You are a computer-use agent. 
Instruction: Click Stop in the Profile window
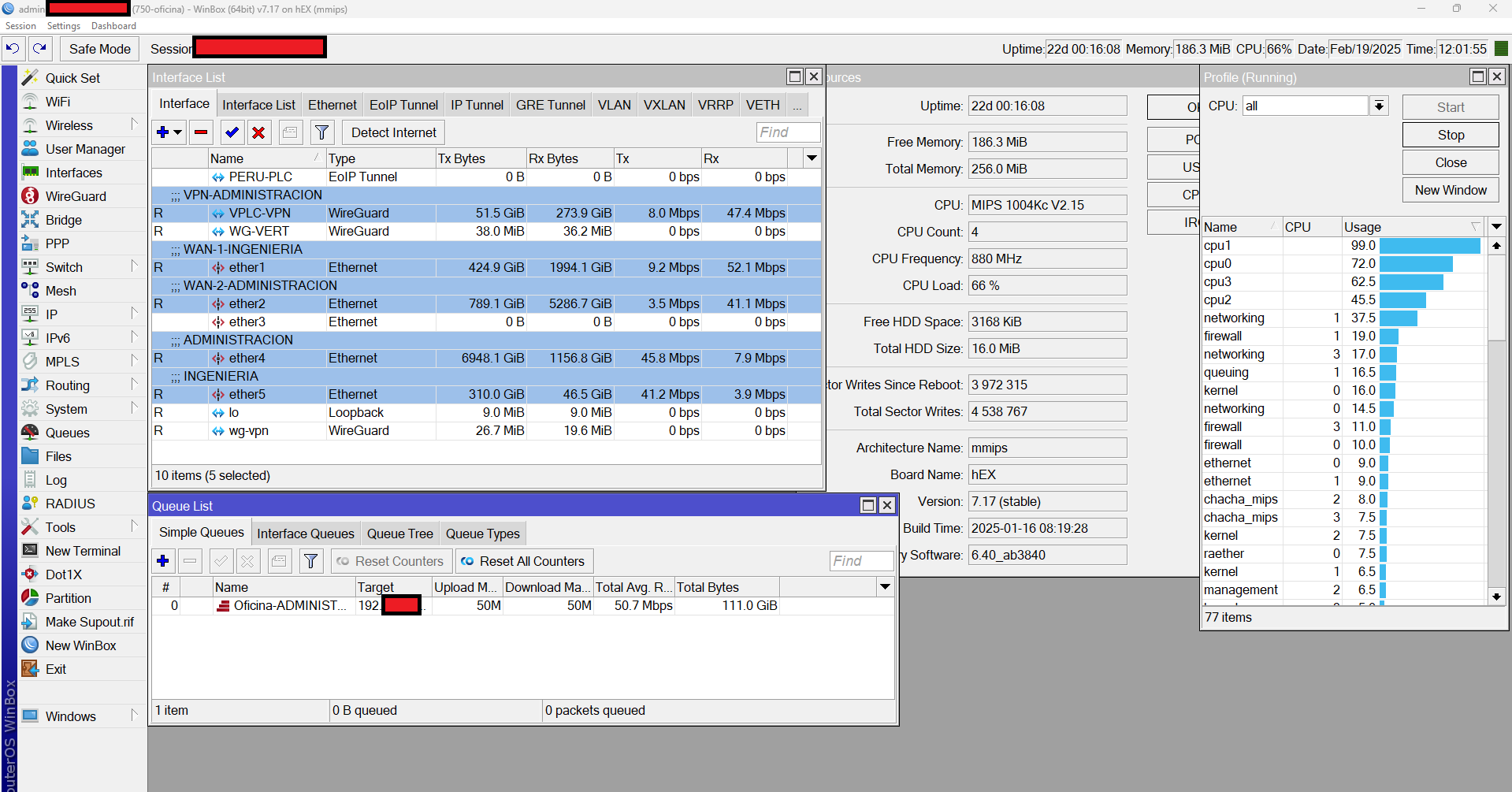click(x=1451, y=135)
